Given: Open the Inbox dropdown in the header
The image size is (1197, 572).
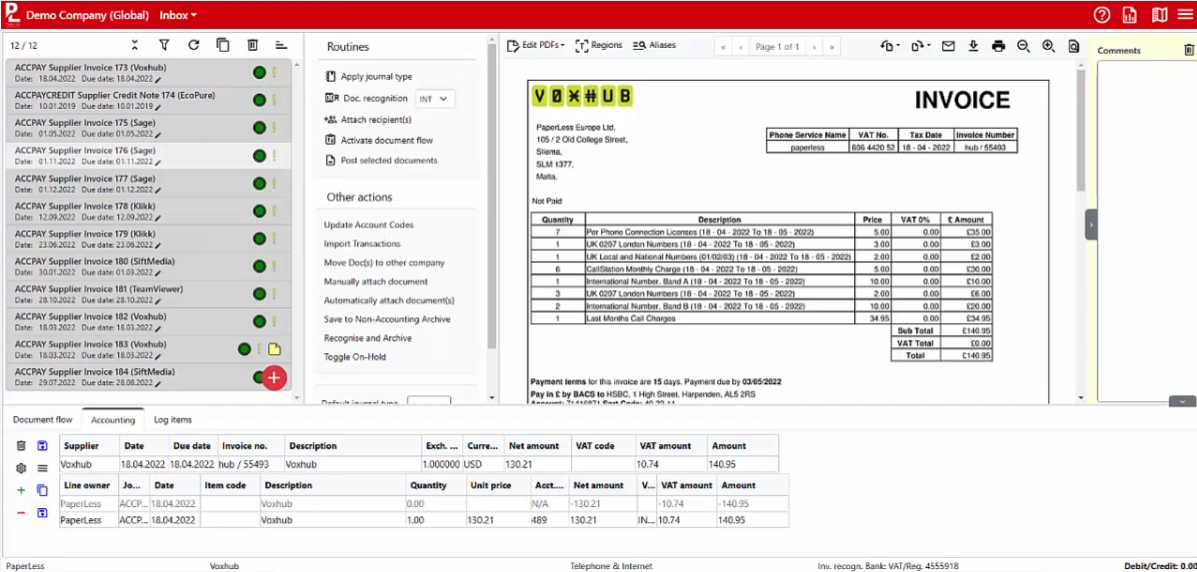Looking at the screenshot, I should 178,15.
